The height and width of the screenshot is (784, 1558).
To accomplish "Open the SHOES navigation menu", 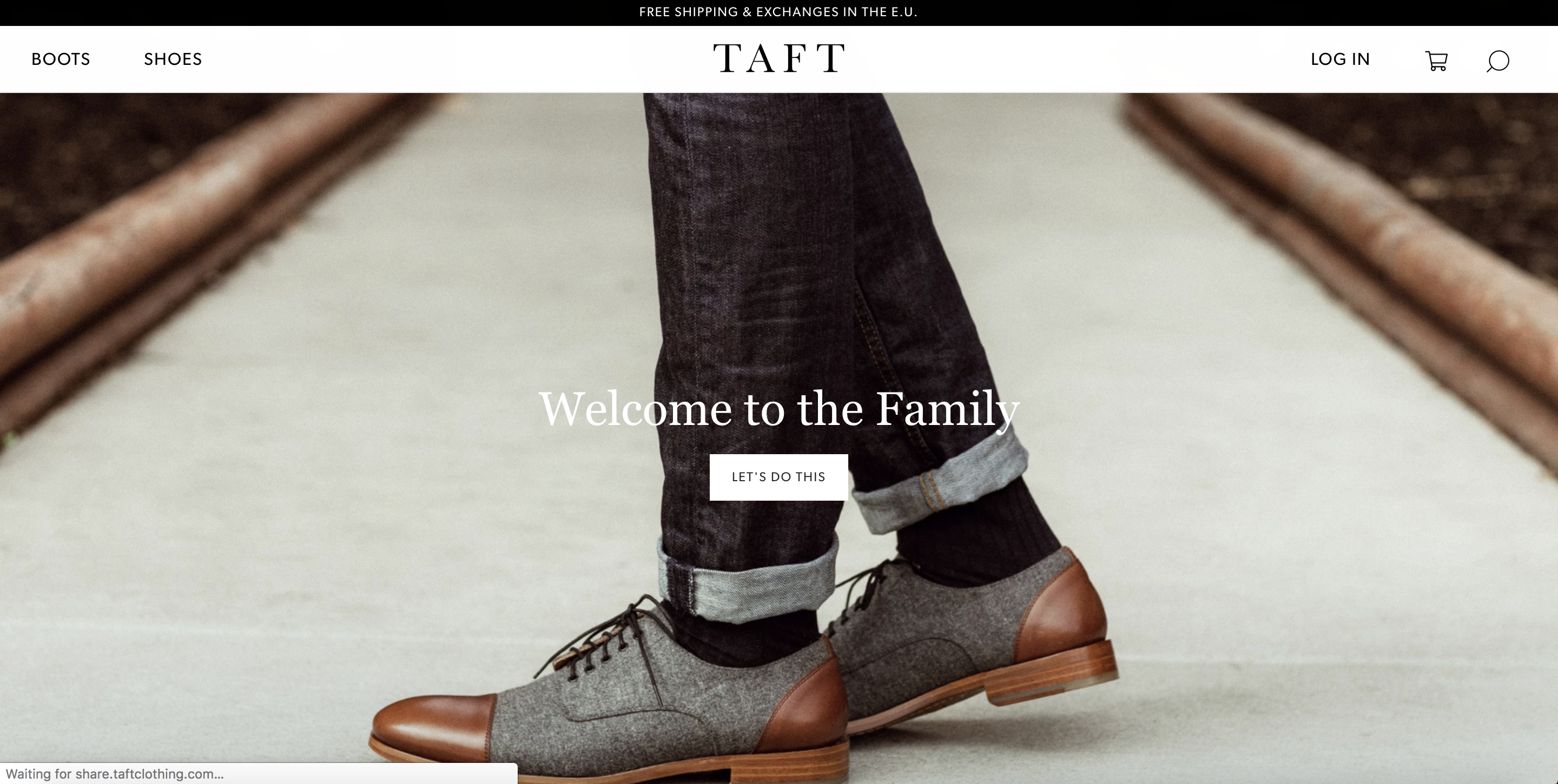I will 173,59.
